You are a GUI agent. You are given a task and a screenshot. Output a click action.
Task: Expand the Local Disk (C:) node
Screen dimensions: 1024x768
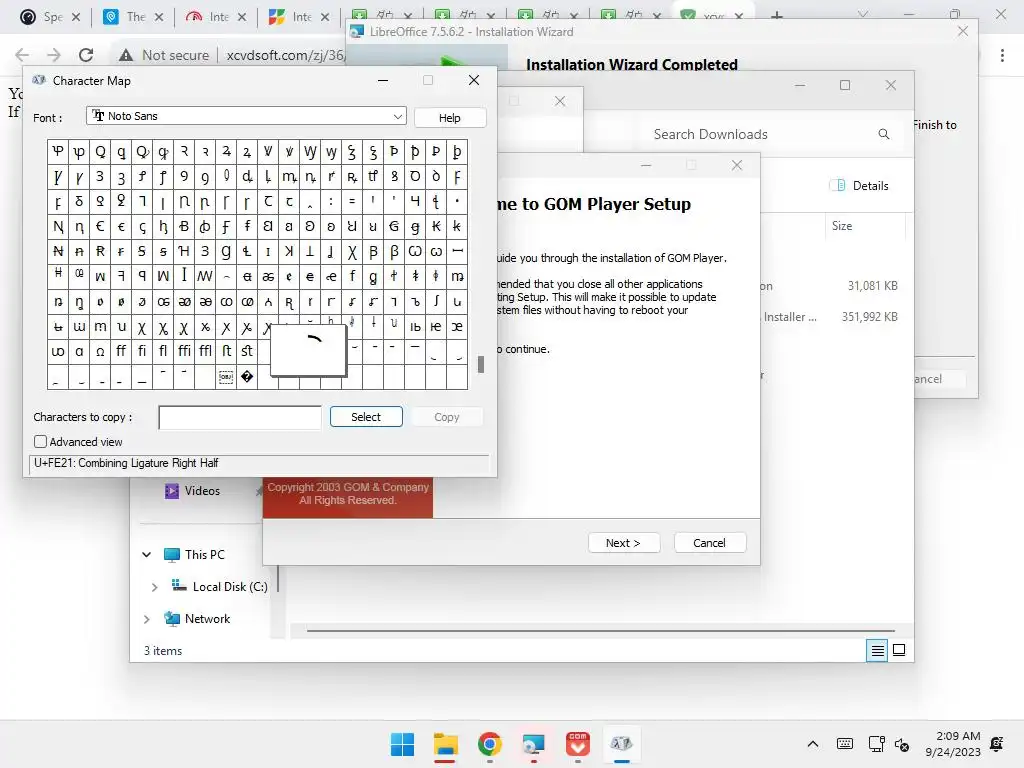154,587
